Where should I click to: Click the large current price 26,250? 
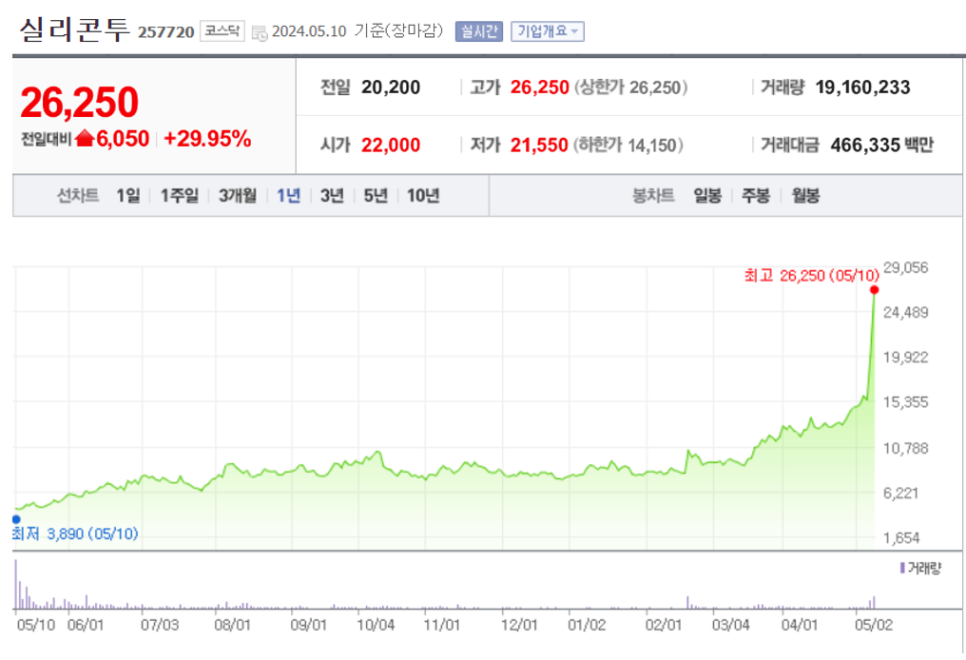(x=79, y=102)
